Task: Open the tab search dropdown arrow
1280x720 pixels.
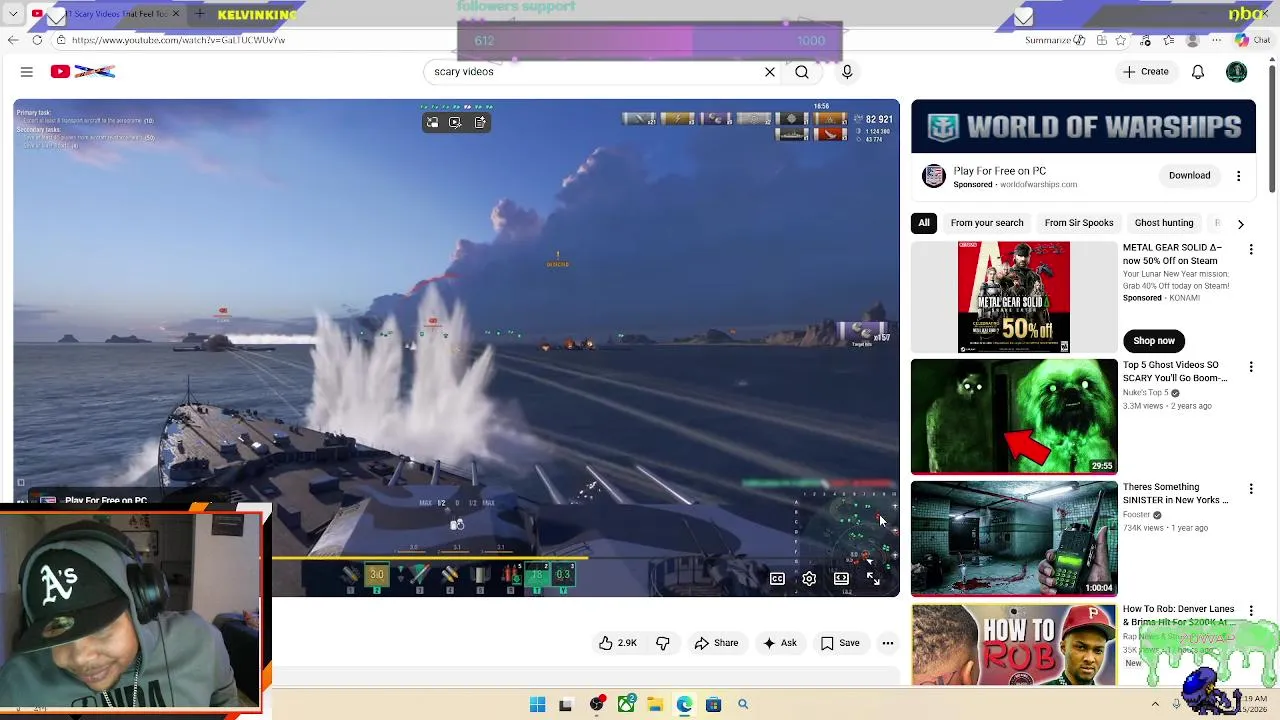Action: [12, 14]
